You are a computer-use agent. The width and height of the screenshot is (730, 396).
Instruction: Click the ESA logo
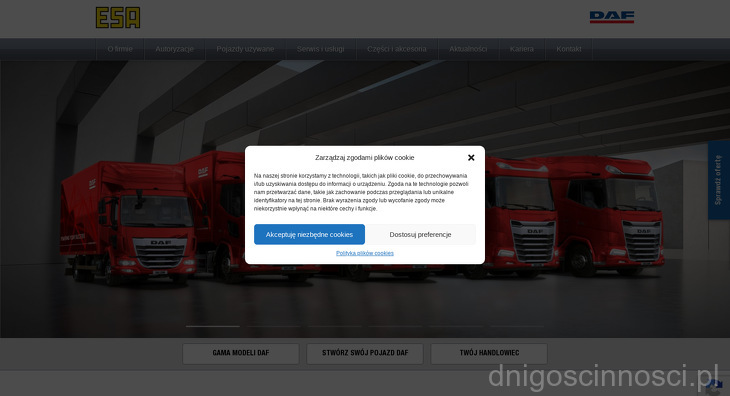coord(118,18)
